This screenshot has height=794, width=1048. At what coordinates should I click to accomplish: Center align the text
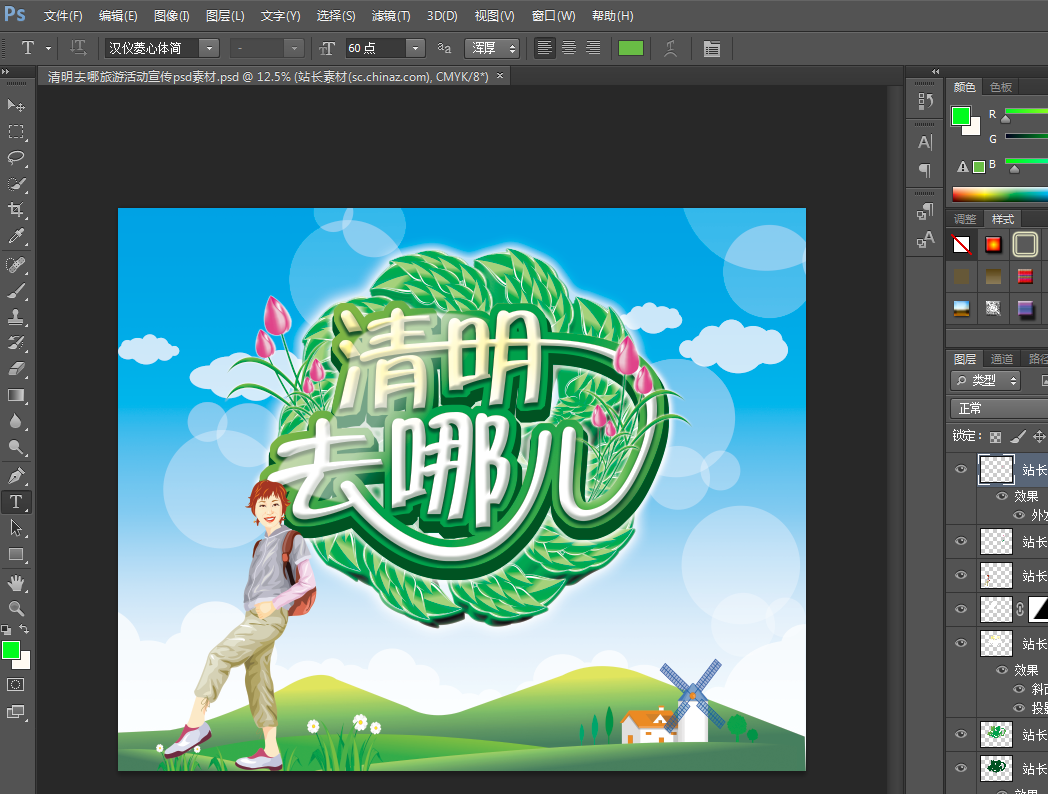(569, 48)
